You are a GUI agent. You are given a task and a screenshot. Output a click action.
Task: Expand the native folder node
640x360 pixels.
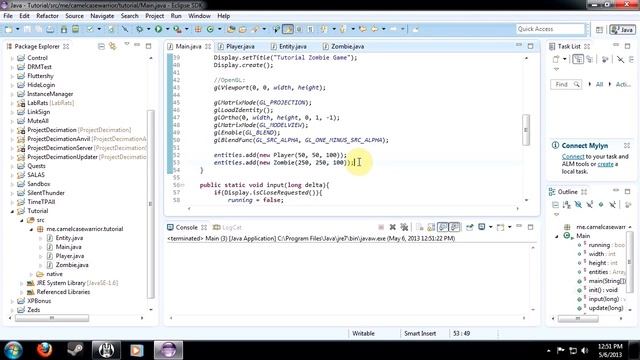(31, 274)
